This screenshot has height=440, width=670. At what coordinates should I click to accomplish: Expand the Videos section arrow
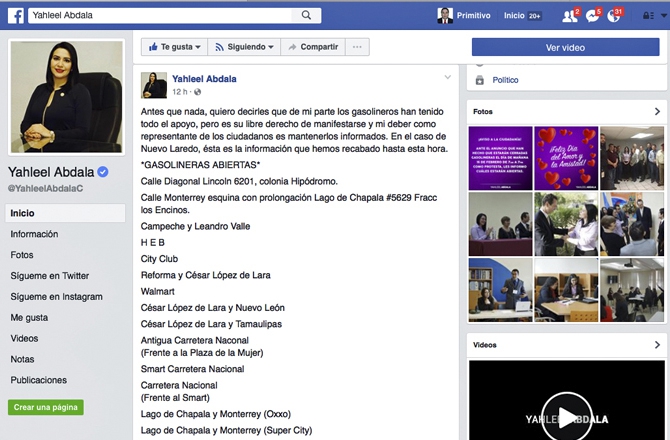[657, 344]
